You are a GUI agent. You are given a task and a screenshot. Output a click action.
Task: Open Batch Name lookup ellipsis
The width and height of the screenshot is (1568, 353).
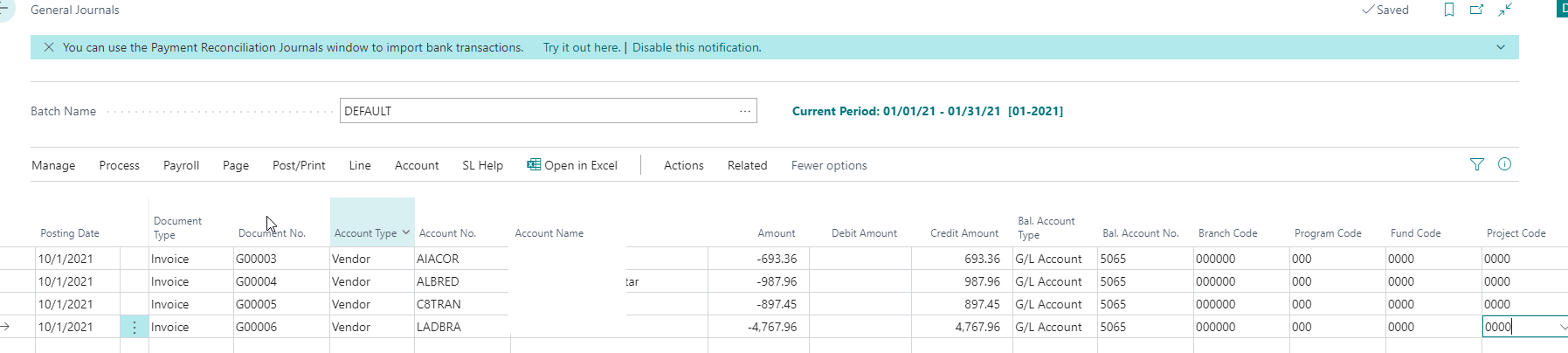coord(745,111)
